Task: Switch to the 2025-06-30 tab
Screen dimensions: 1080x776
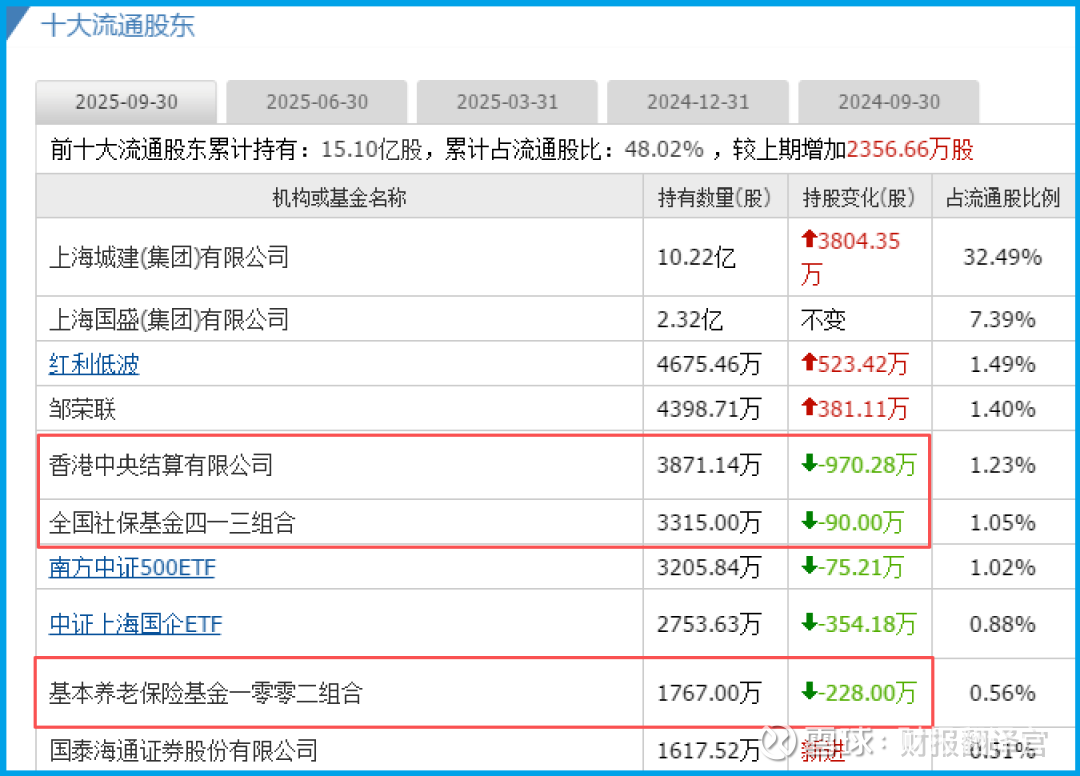Action: pyautogui.click(x=317, y=102)
